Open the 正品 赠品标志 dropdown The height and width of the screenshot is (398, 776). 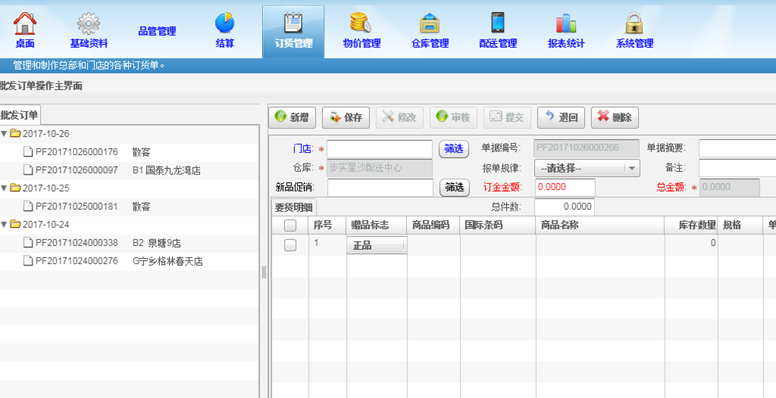tap(377, 246)
